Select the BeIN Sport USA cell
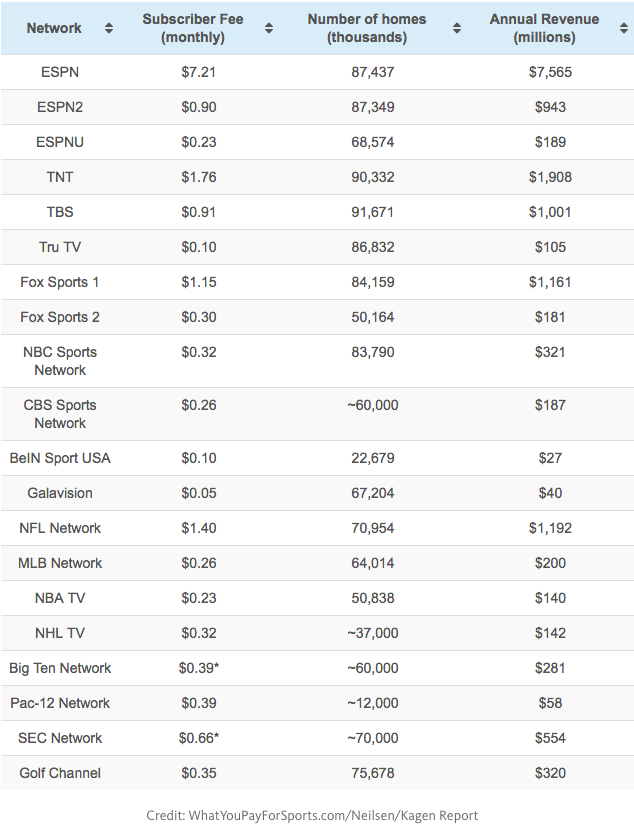Viewport: 634px width, 829px height. click(60, 458)
